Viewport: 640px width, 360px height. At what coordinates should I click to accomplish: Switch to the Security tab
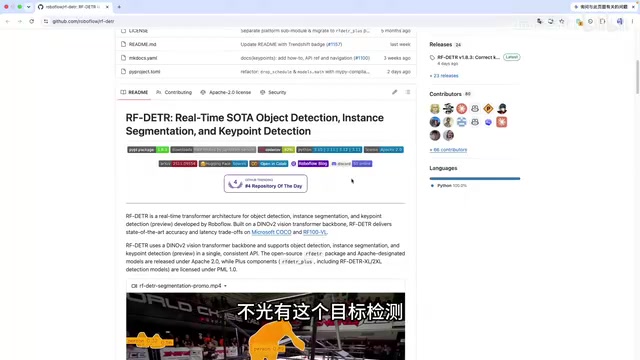click(x=273, y=92)
